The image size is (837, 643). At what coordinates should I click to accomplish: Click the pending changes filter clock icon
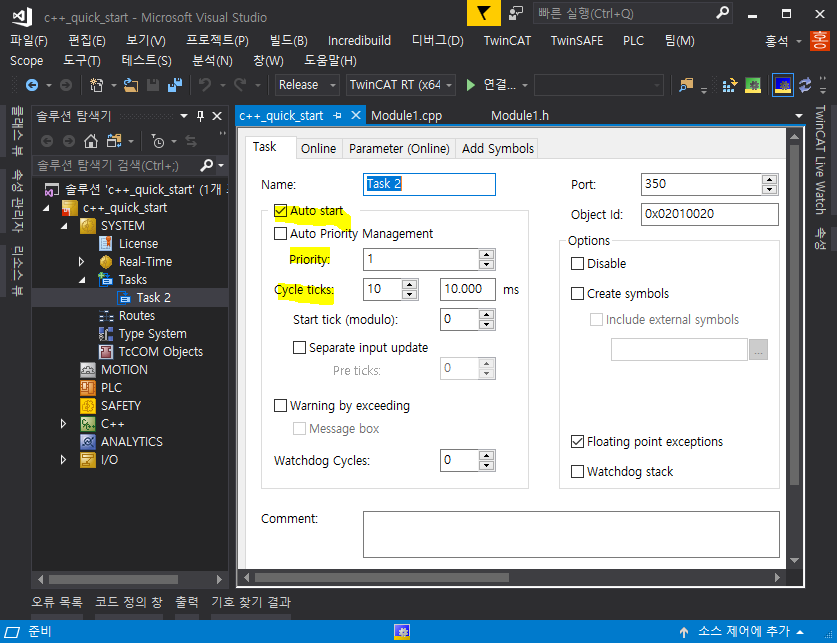coord(158,141)
